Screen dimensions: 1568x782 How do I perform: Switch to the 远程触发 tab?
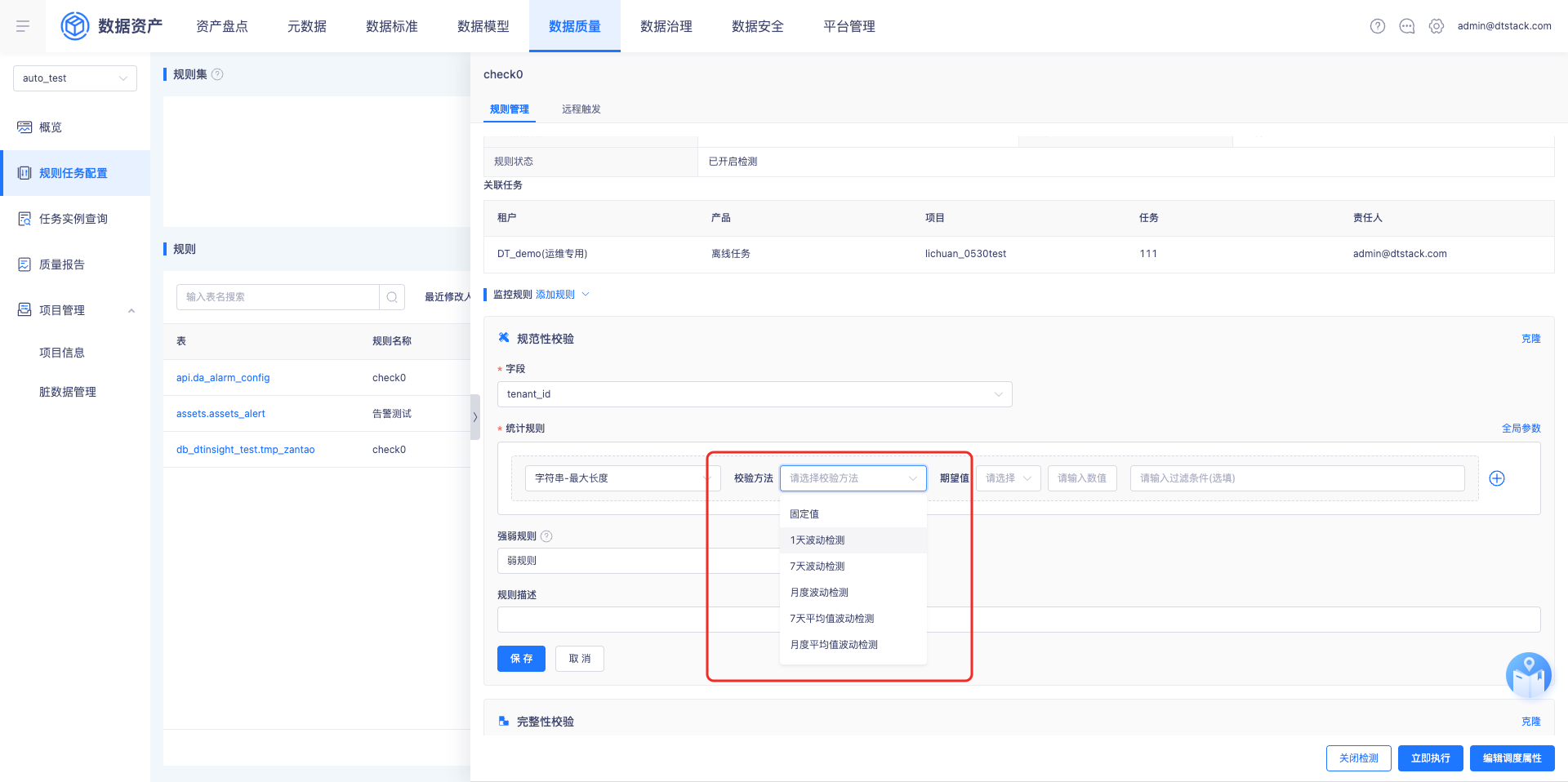point(581,109)
